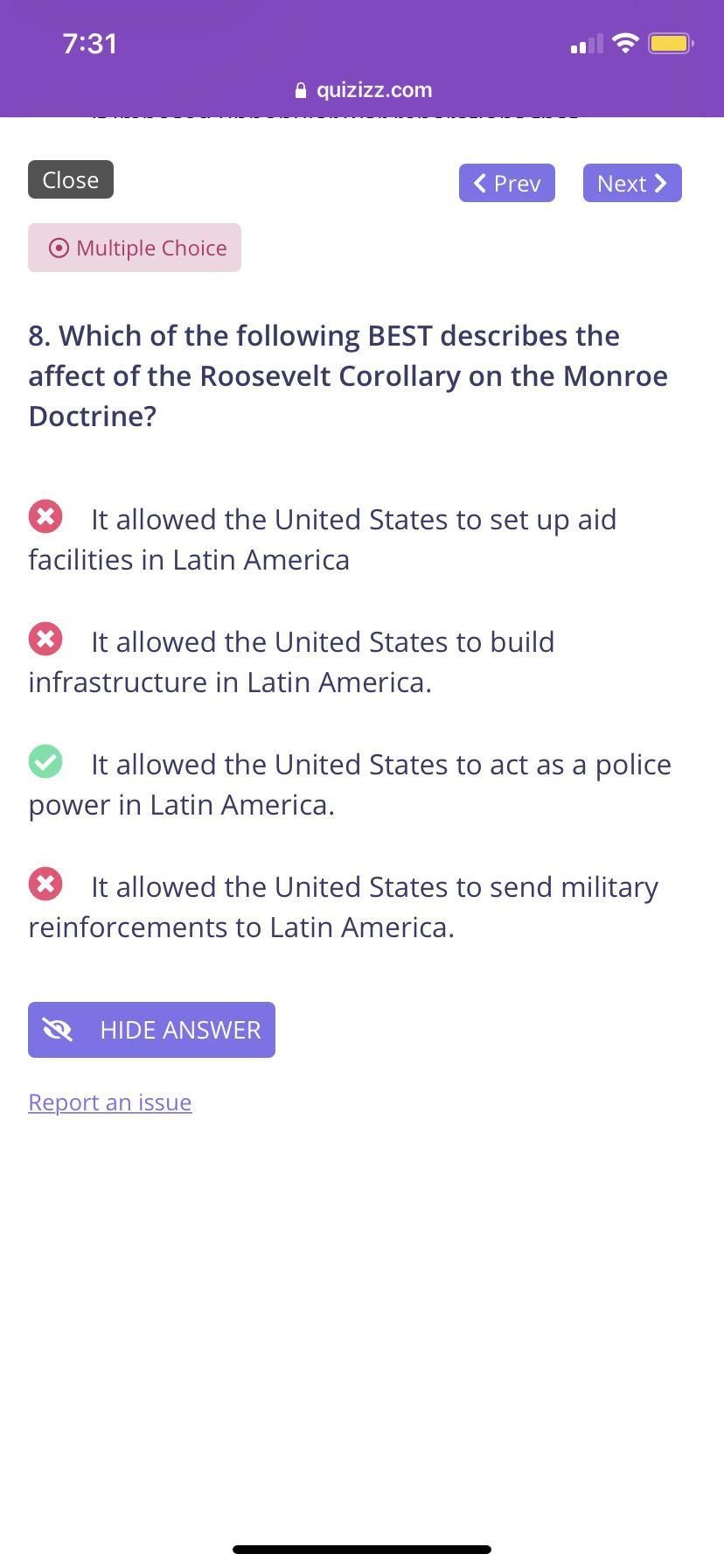This screenshot has width=724, height=1568.
Task: Tap the question 8 heading text
Action: click(348, 375)
